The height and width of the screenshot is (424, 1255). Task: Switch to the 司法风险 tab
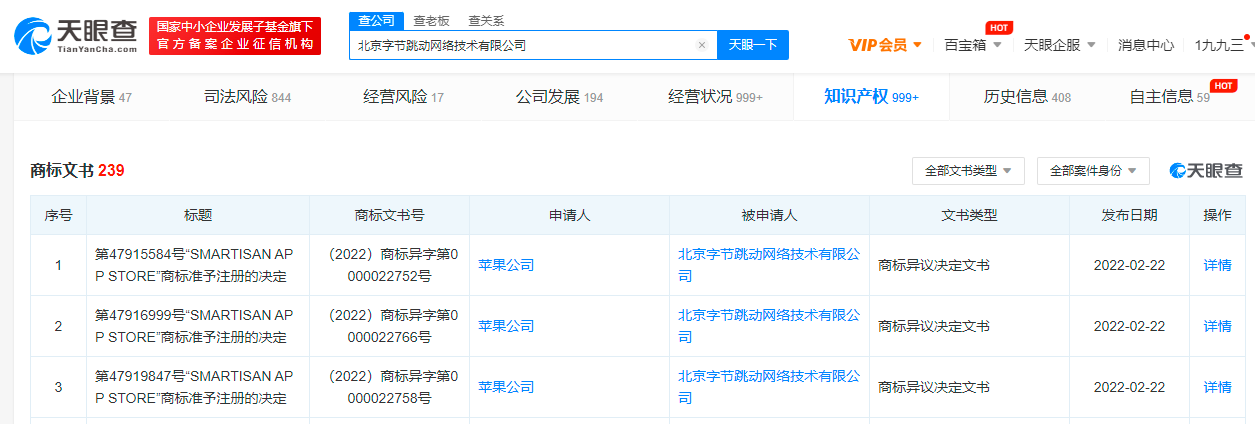pyautogui.click(x=247, y=97)
